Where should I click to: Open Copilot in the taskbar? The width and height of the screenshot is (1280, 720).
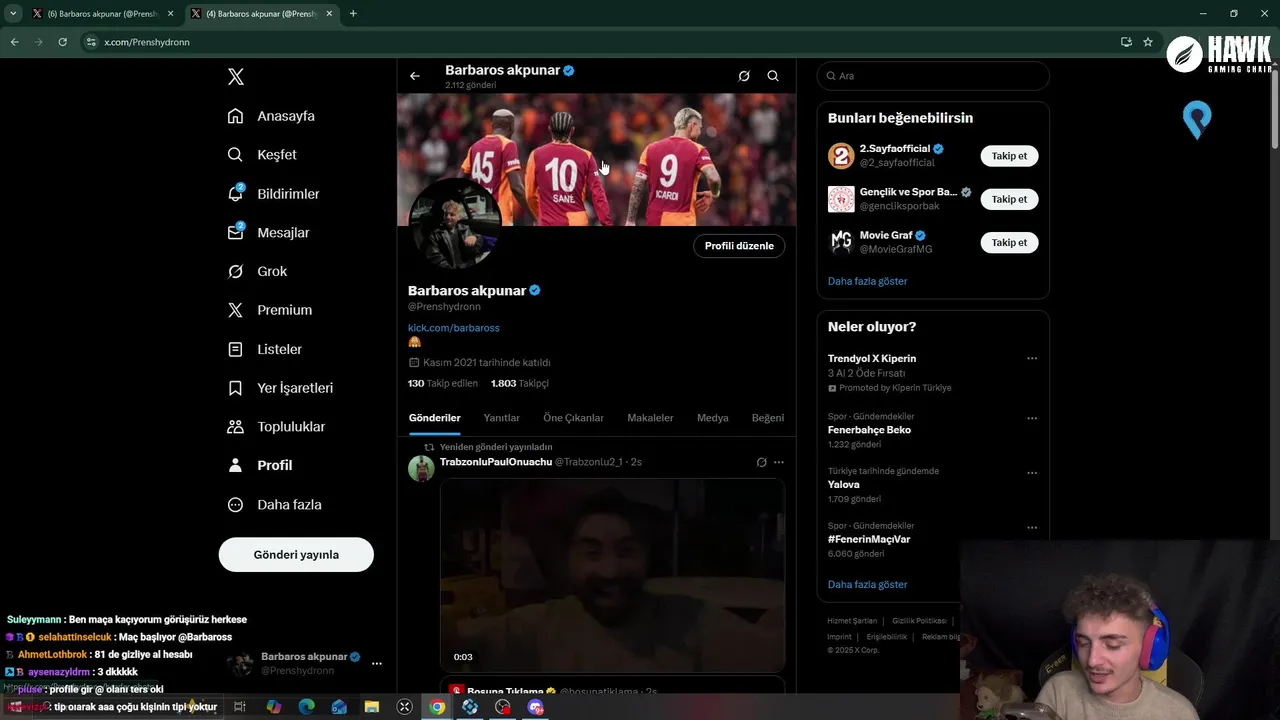(274, 707)
